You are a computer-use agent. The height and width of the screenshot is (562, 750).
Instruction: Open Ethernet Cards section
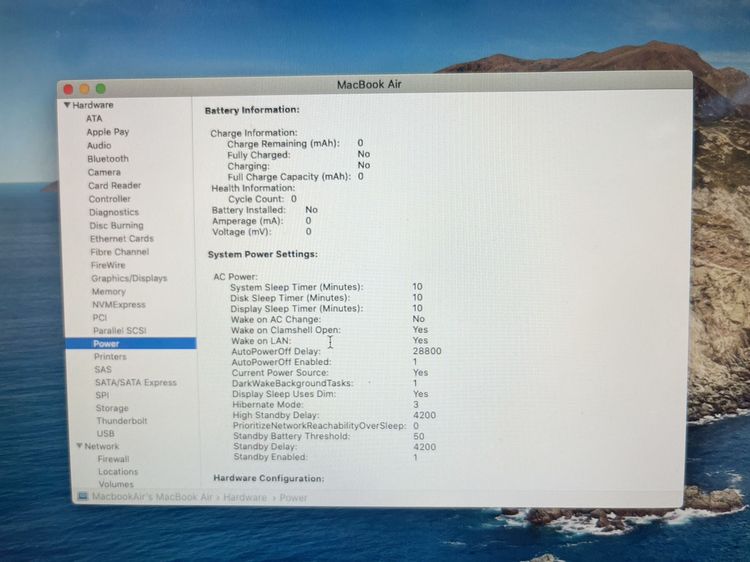[x=121, y=238]
